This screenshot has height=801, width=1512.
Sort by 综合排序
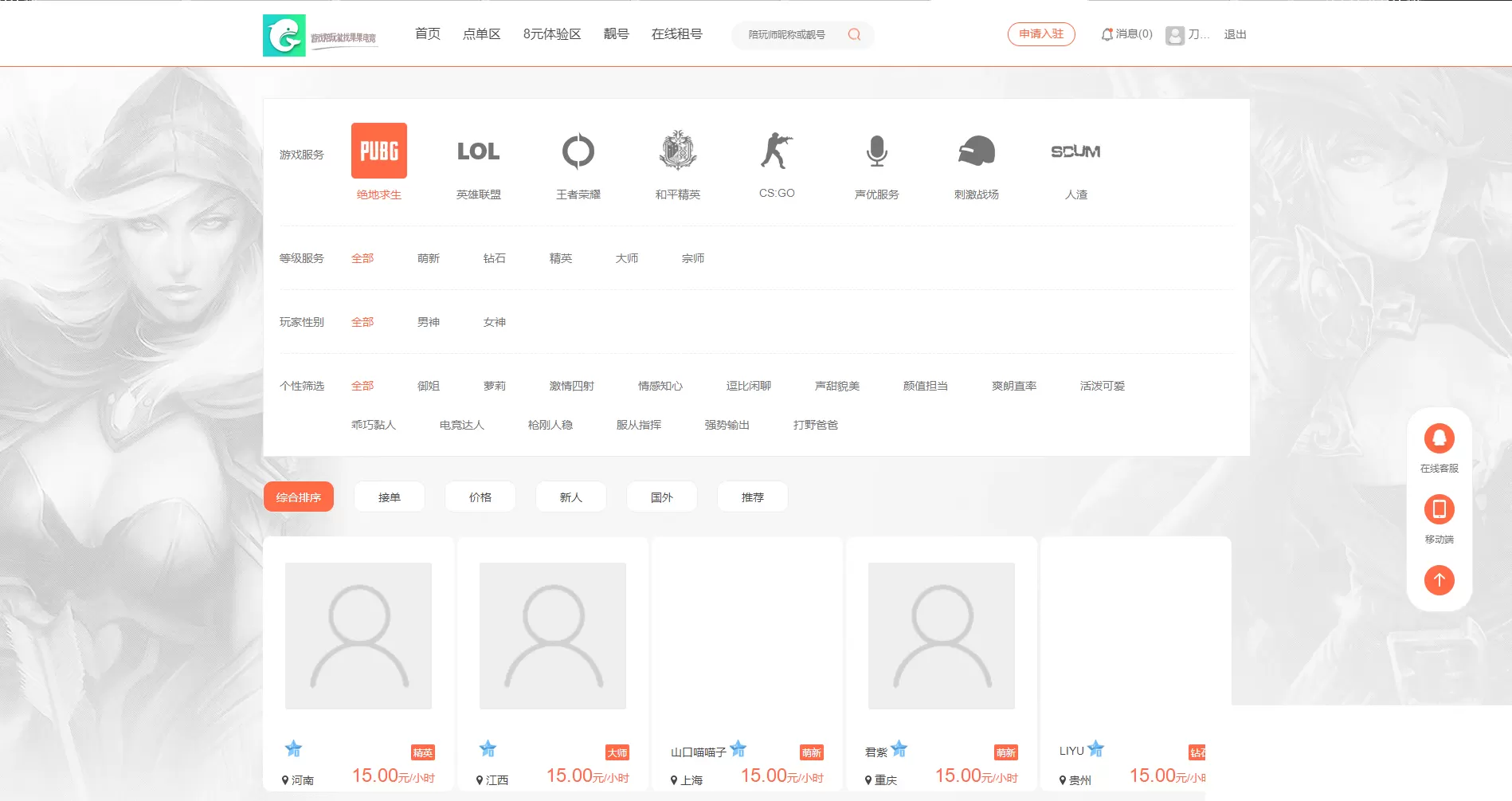coord(299,497)
